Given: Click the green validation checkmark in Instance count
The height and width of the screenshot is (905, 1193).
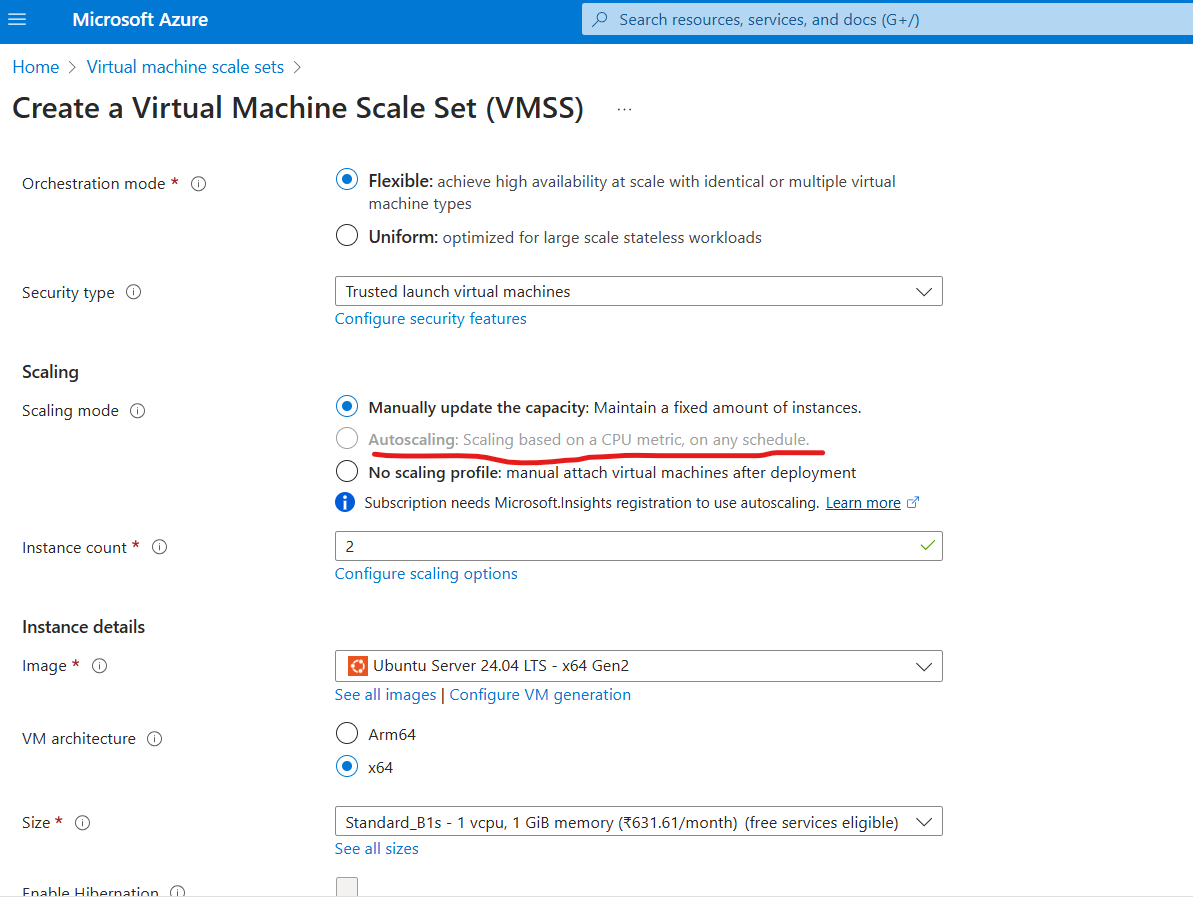Looking at the screenshot, I should pyautogui.click(x=927, y=546).
